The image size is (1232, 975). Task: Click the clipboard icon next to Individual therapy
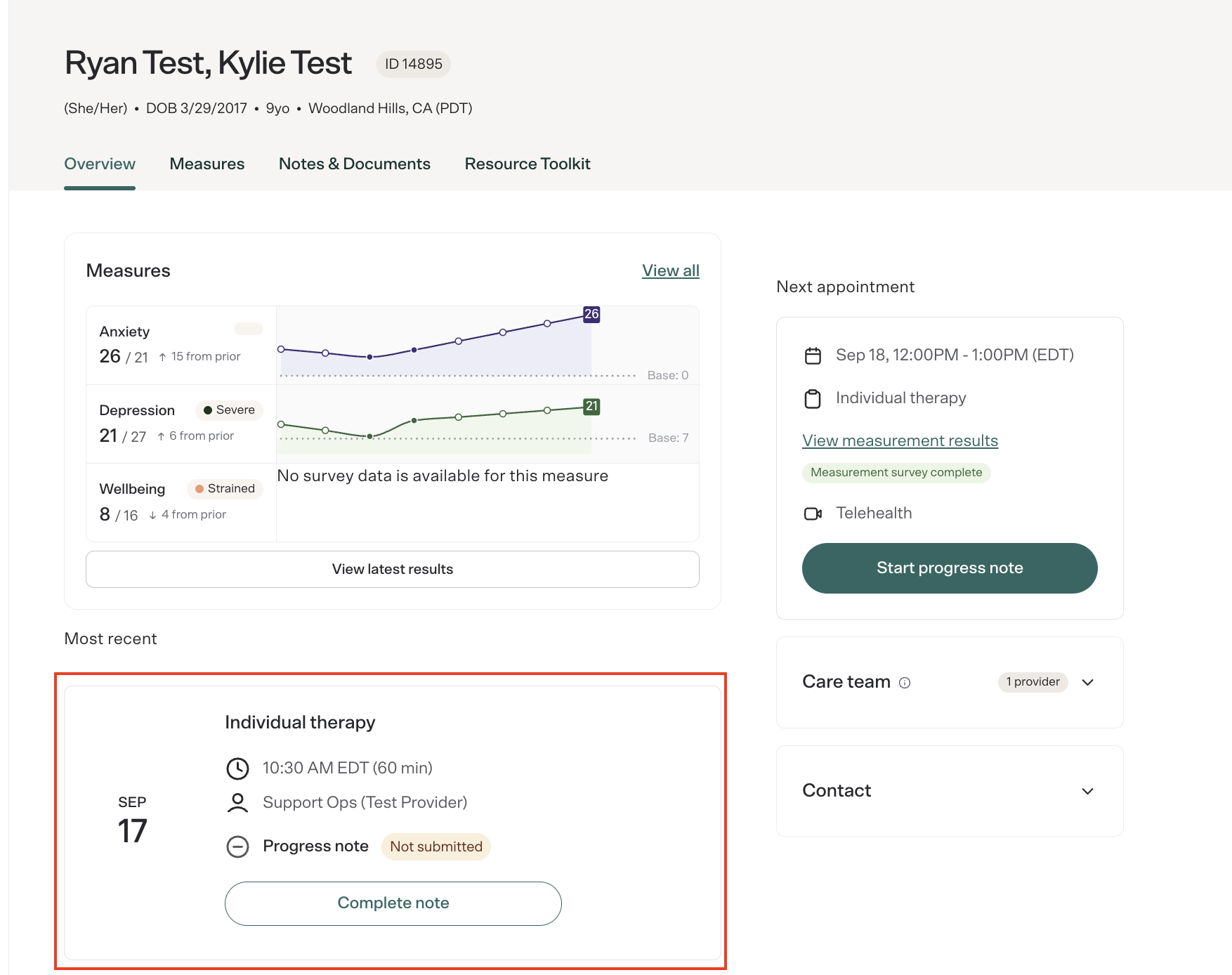[813, 399]
